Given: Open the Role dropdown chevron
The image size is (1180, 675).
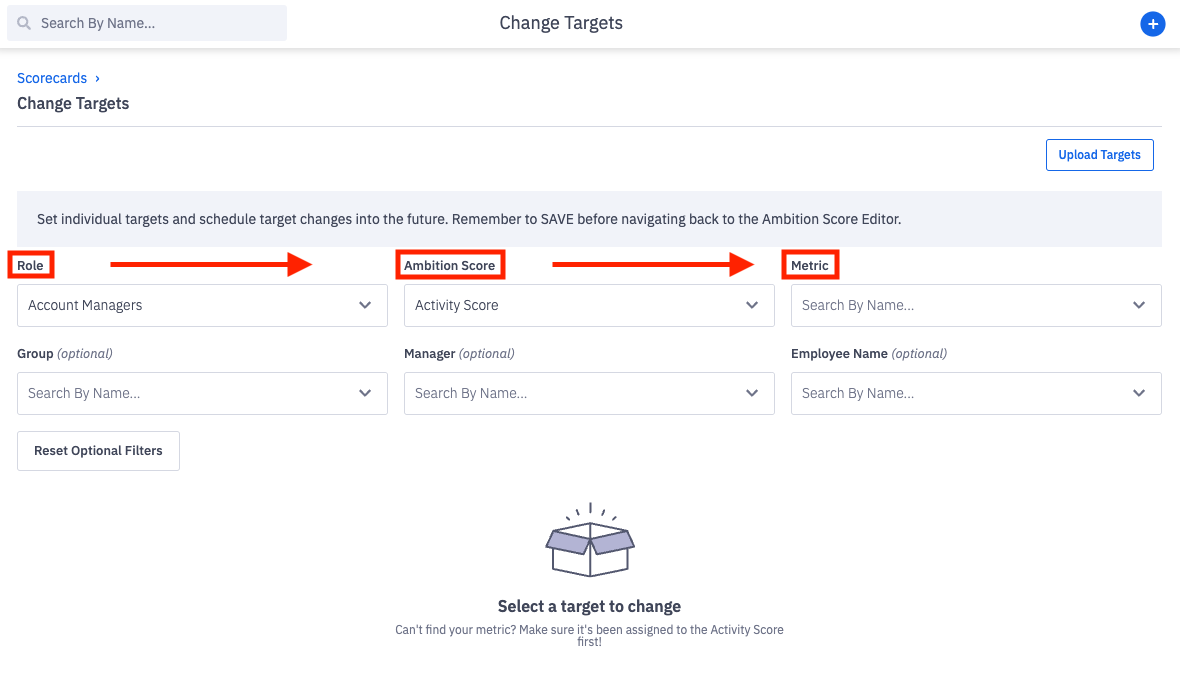Looking at the screenshot, I should click(x=365, y=305).
